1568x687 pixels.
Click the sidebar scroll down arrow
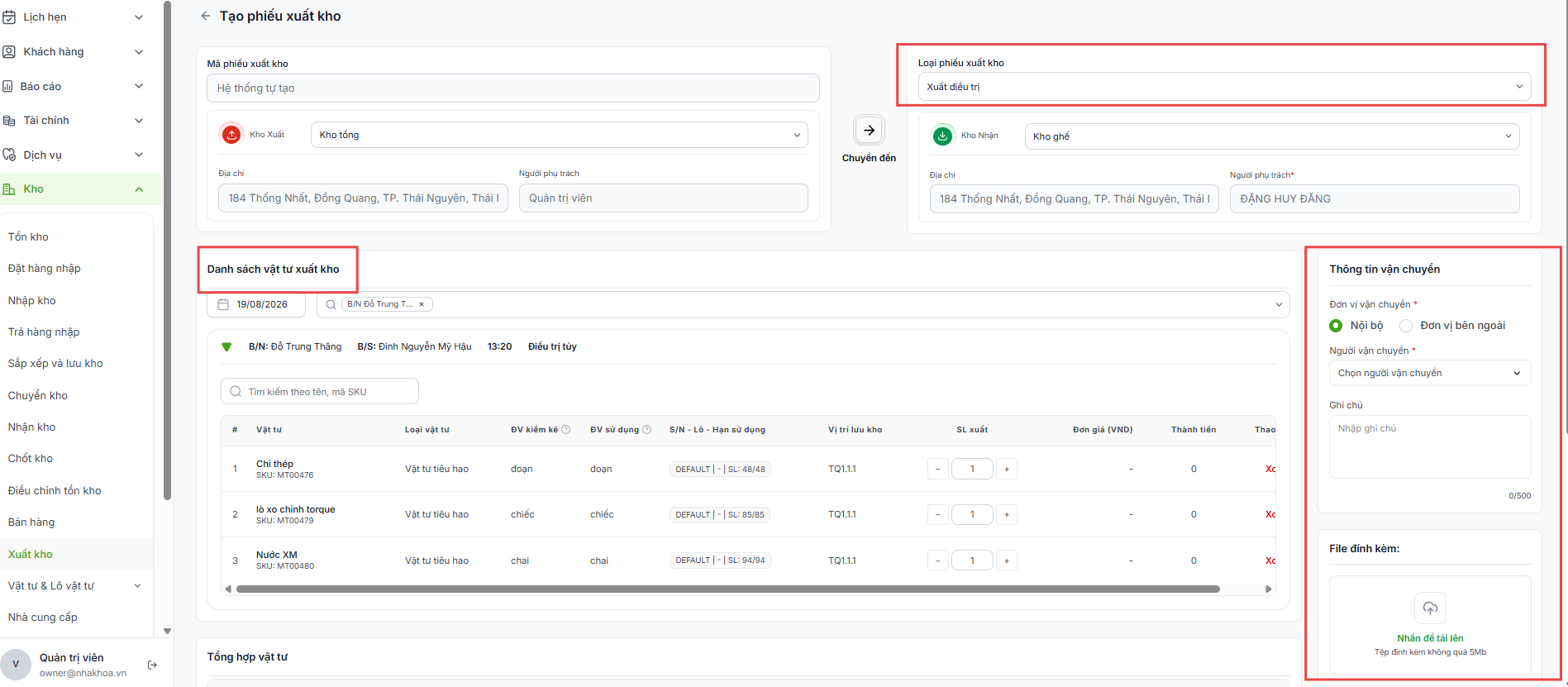(x=167, y=631)
